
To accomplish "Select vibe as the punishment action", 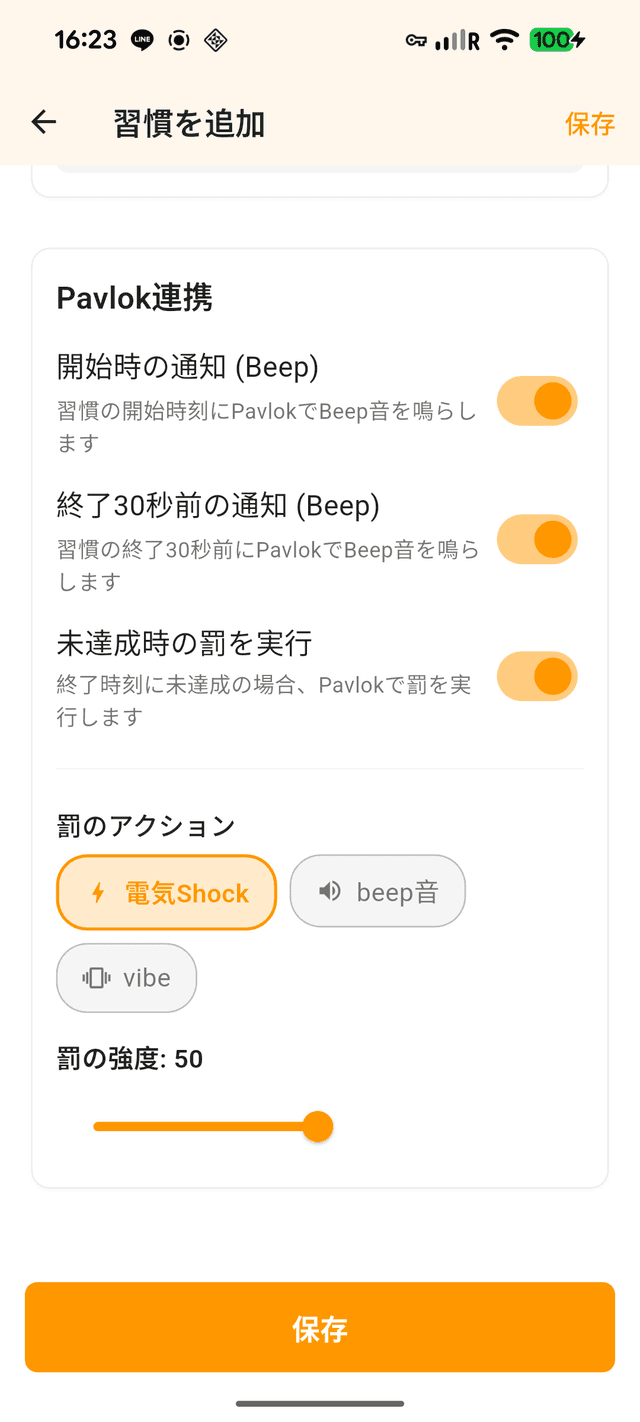I will pos(126,978).
